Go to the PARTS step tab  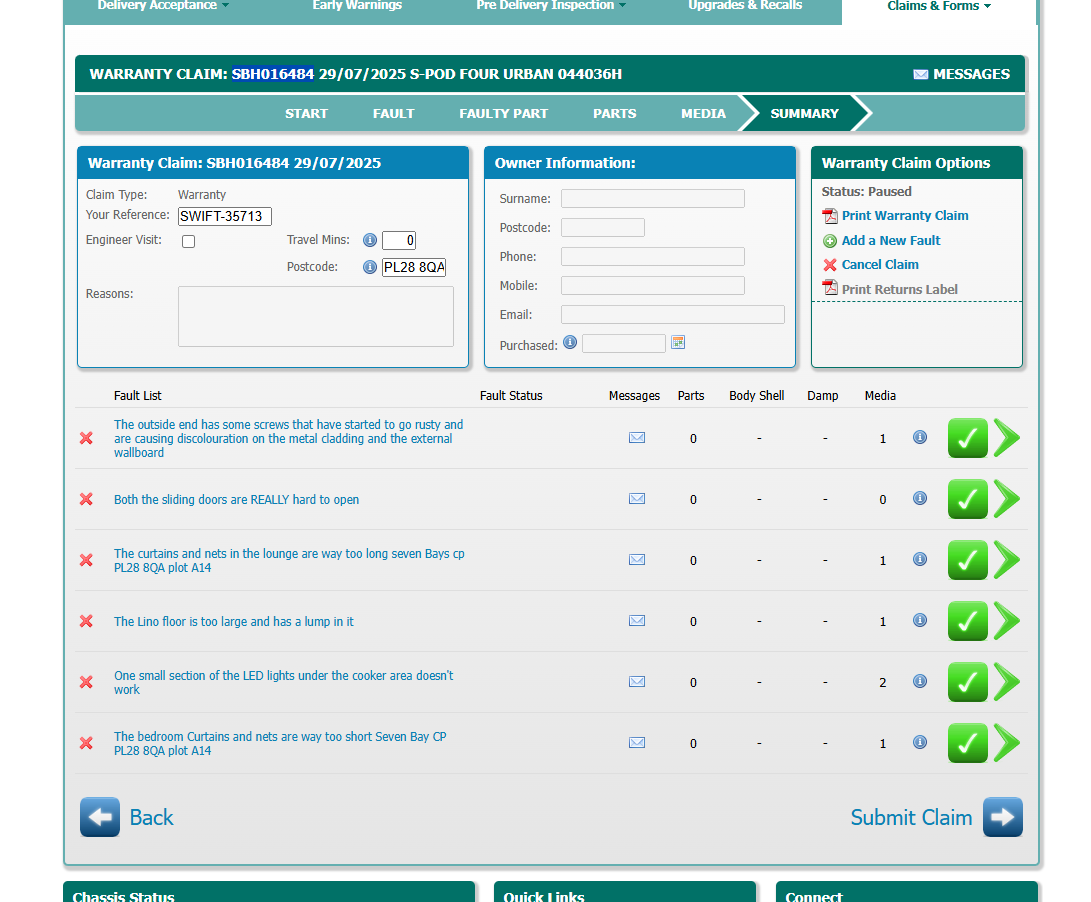click(x=614, y=113)
